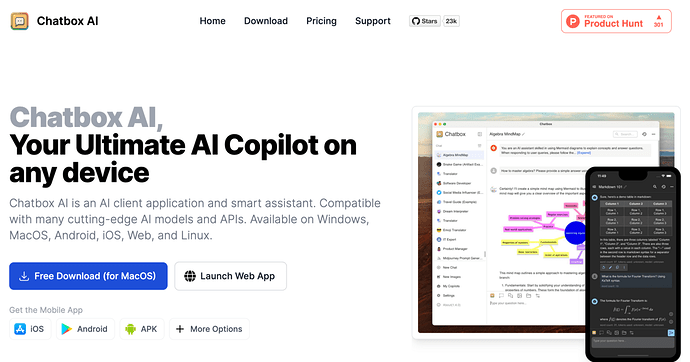Open the mobile phone screenshot
This screenshot has width=690, height=362.
633,264
